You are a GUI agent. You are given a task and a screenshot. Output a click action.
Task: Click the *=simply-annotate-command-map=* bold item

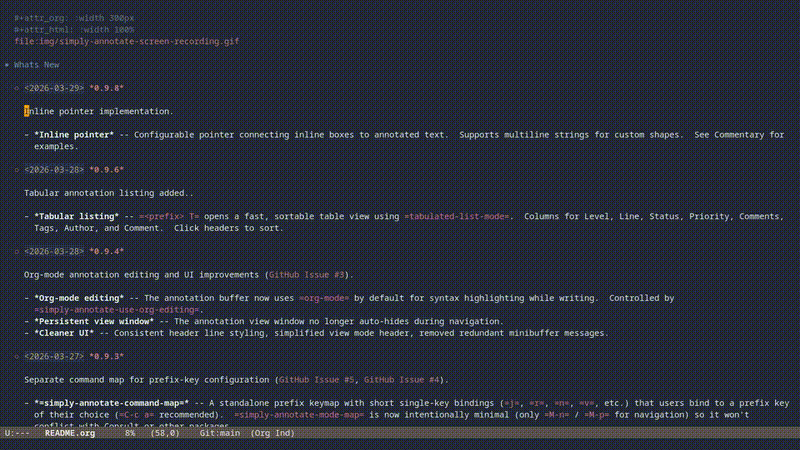pos(112,404)
